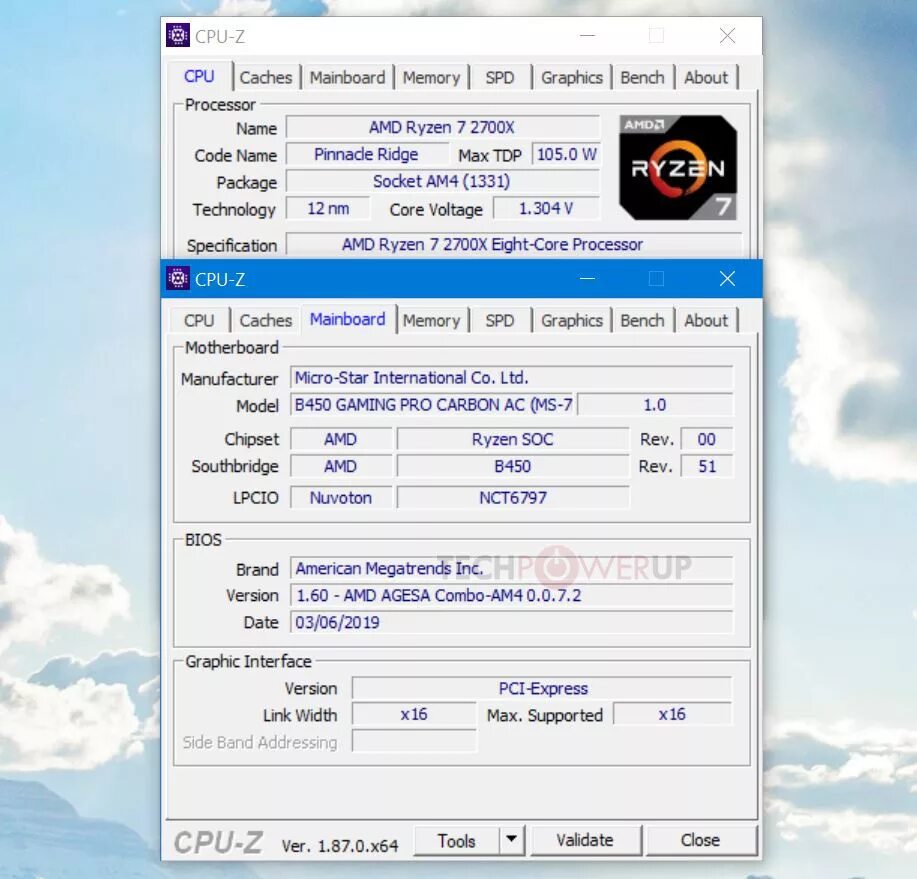Open Memory tab in front window
917x879 pixels.
tap(432, 320)
